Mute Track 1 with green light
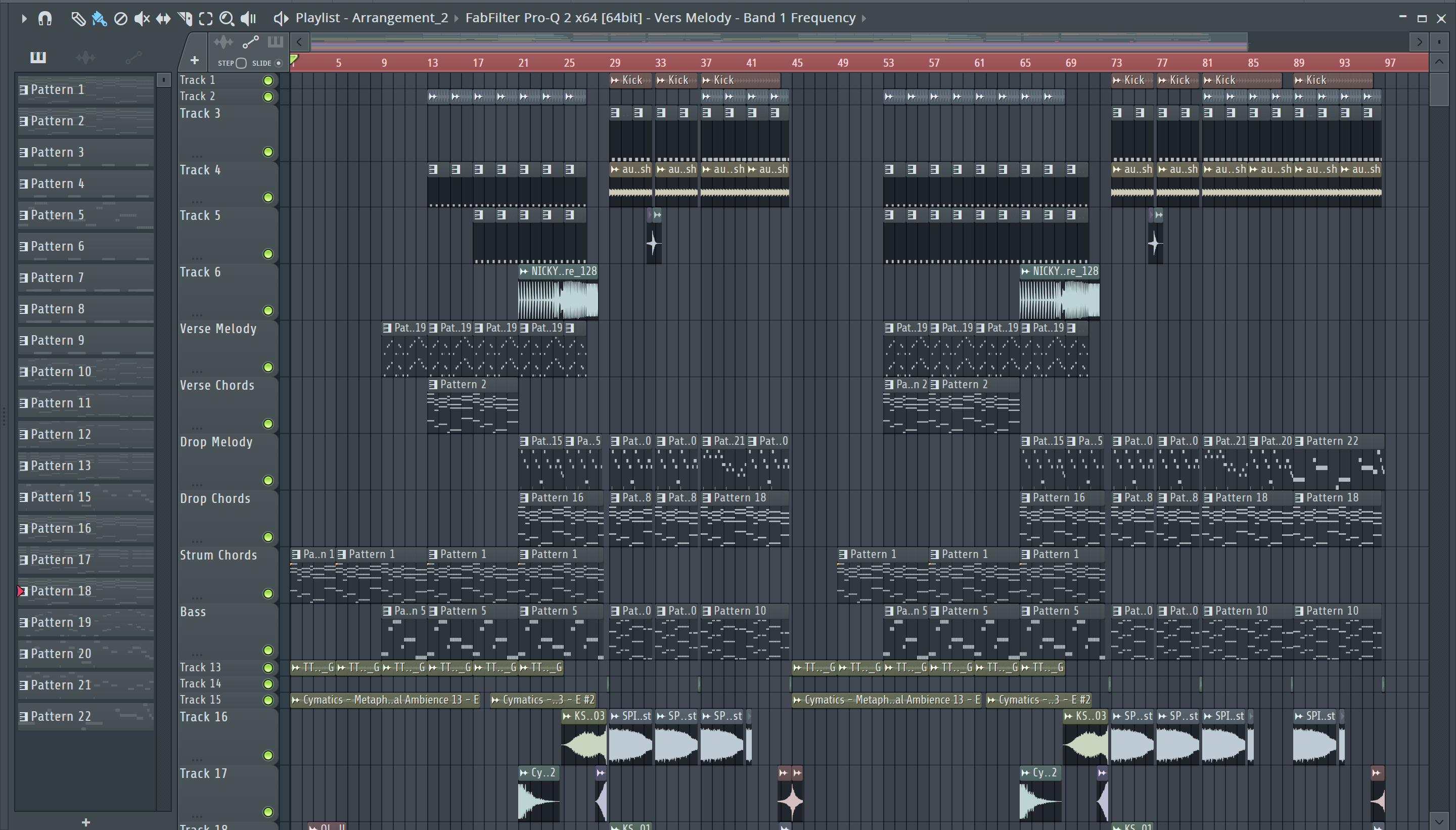This screenshot has height=830, width=1456. (267, 80)
